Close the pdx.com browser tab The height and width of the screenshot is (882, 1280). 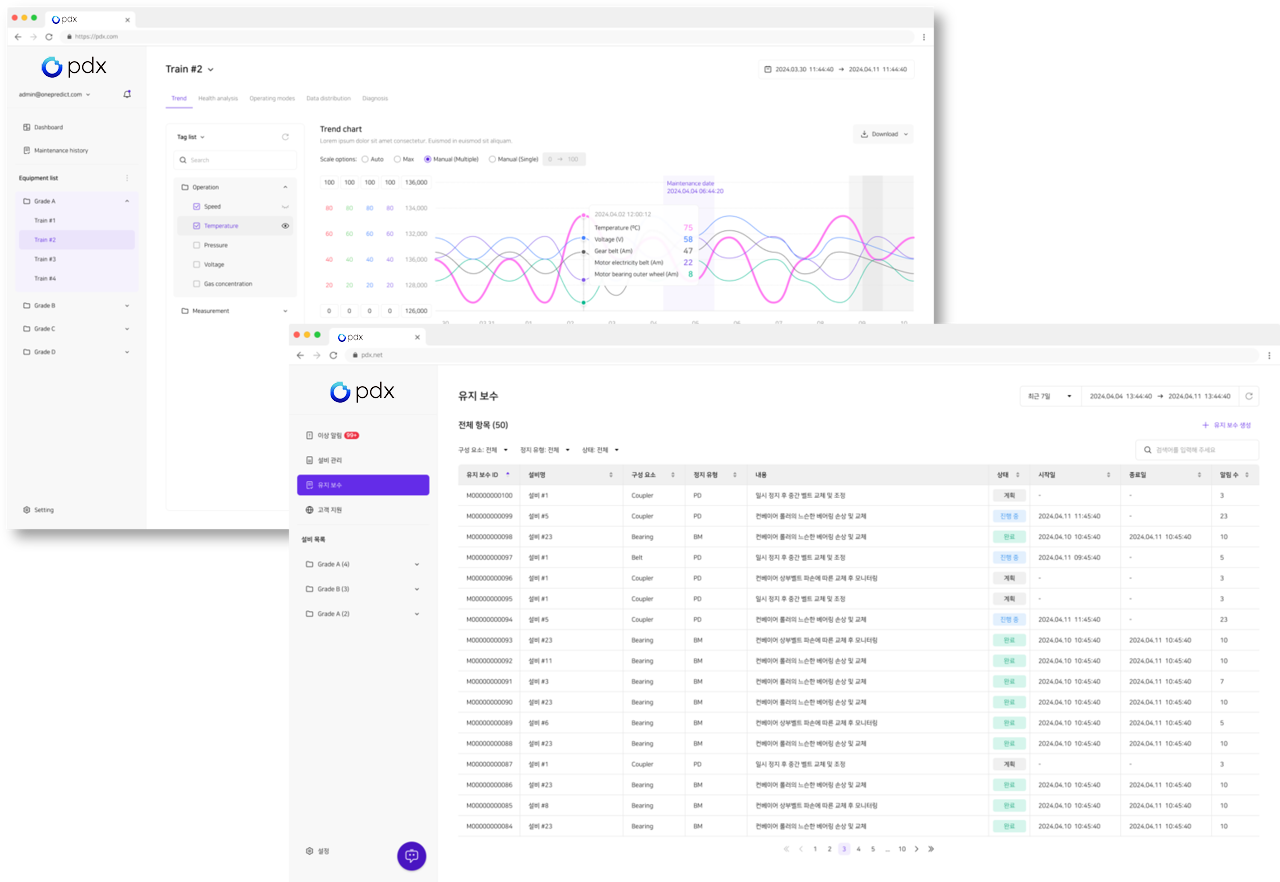pos(125,20)
